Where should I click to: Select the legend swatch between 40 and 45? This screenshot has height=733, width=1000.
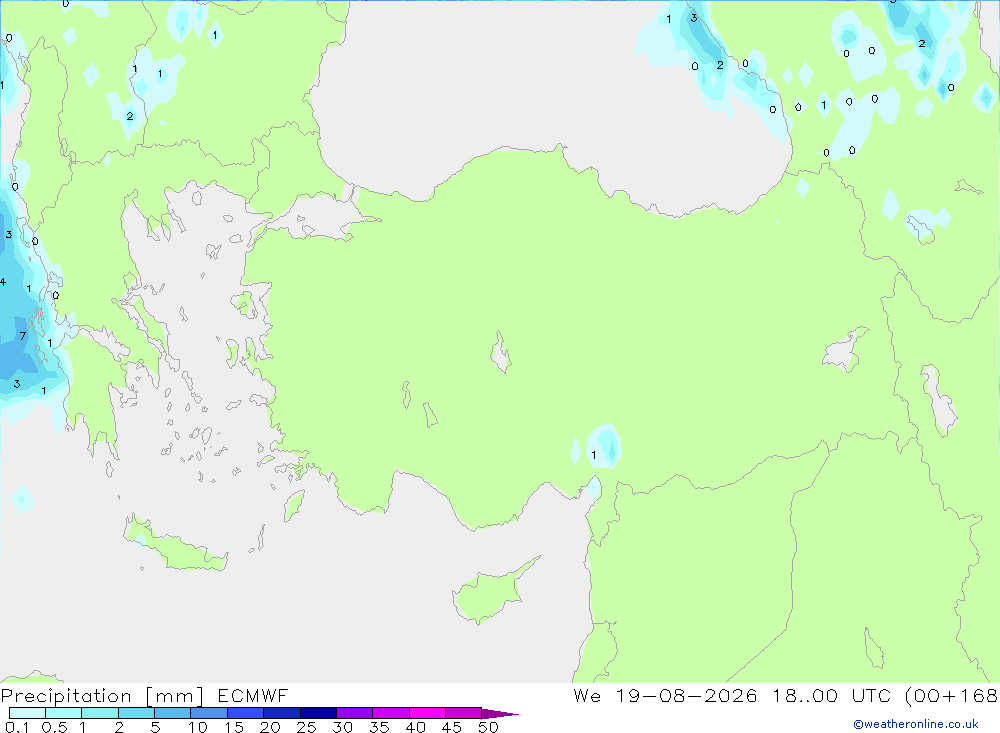click(427, 713)
